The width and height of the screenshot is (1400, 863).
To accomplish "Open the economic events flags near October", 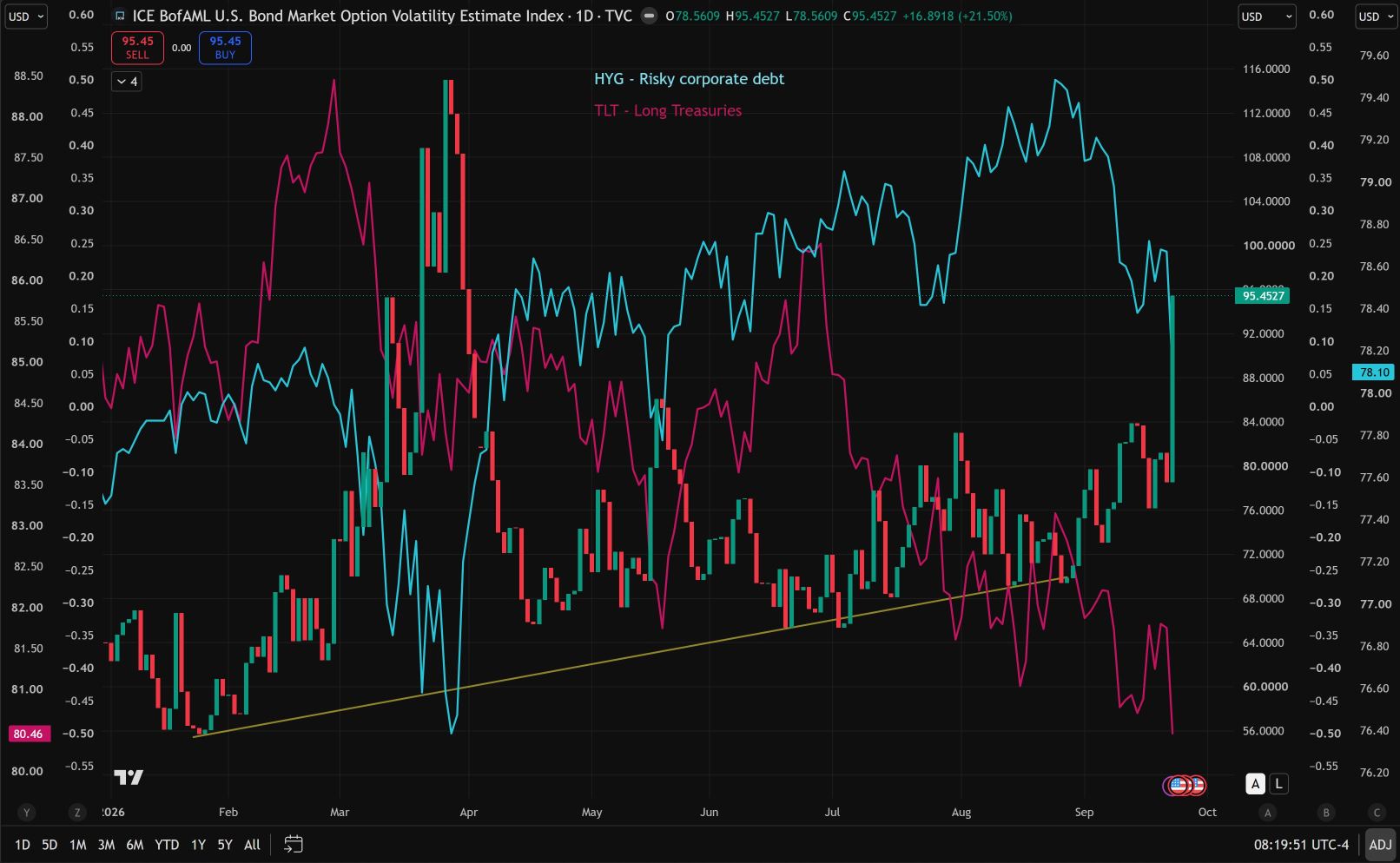I will tap(1185, 786).
